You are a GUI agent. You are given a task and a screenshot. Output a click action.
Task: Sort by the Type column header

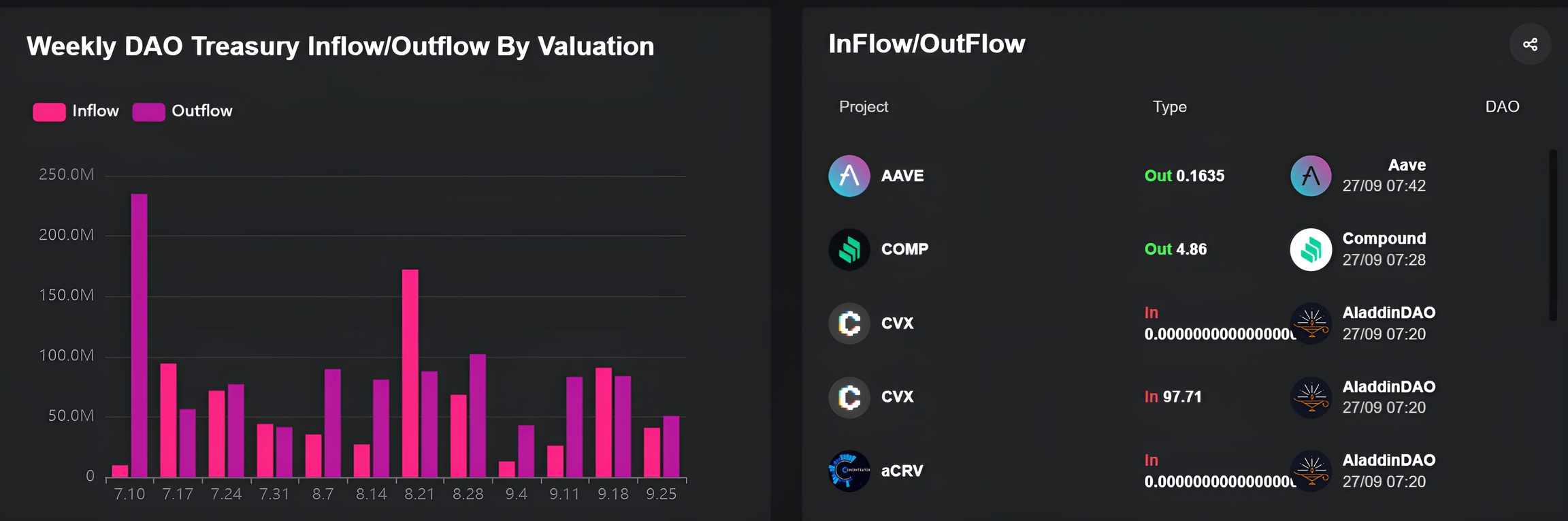(1169, 107)
